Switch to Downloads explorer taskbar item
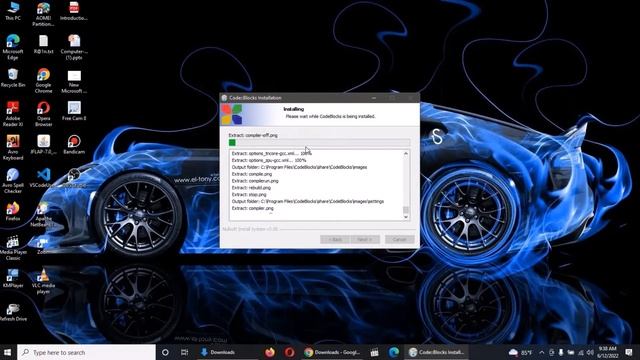 (x=227, y=352)
